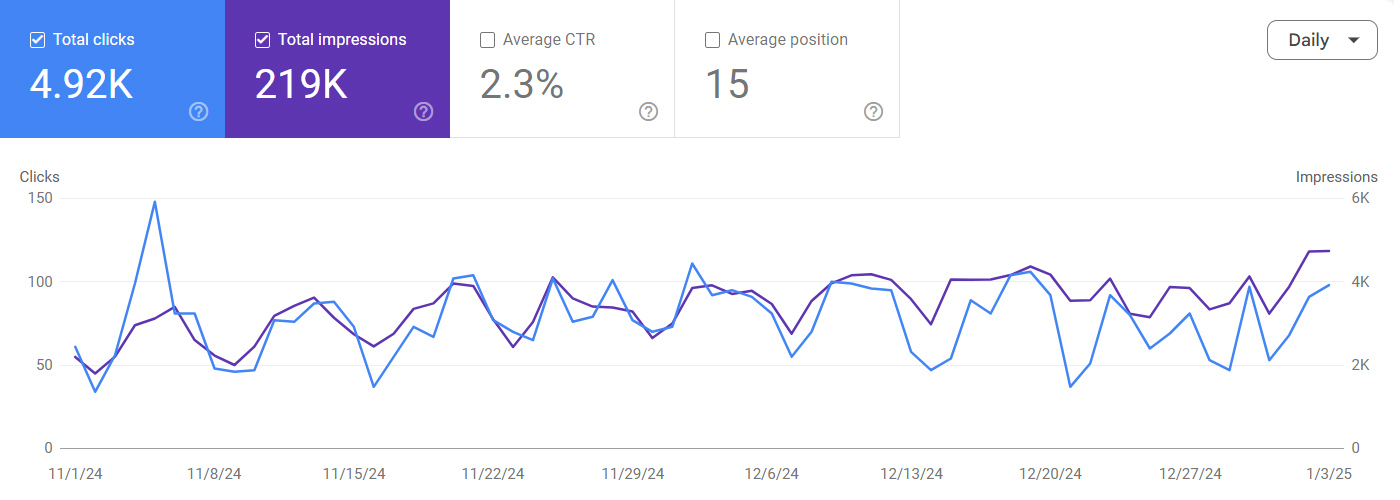Viewport: 1400px width, 500px height.
Task: Open help icon for Average position
Action: [873, 111]
